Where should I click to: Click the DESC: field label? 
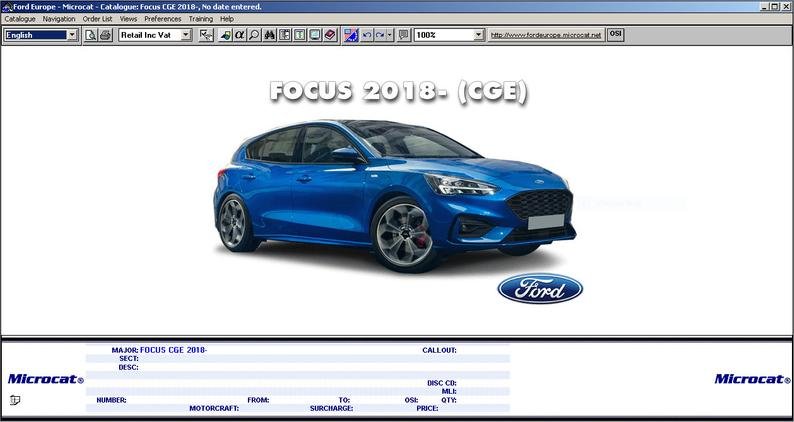[x=128, y=367]
